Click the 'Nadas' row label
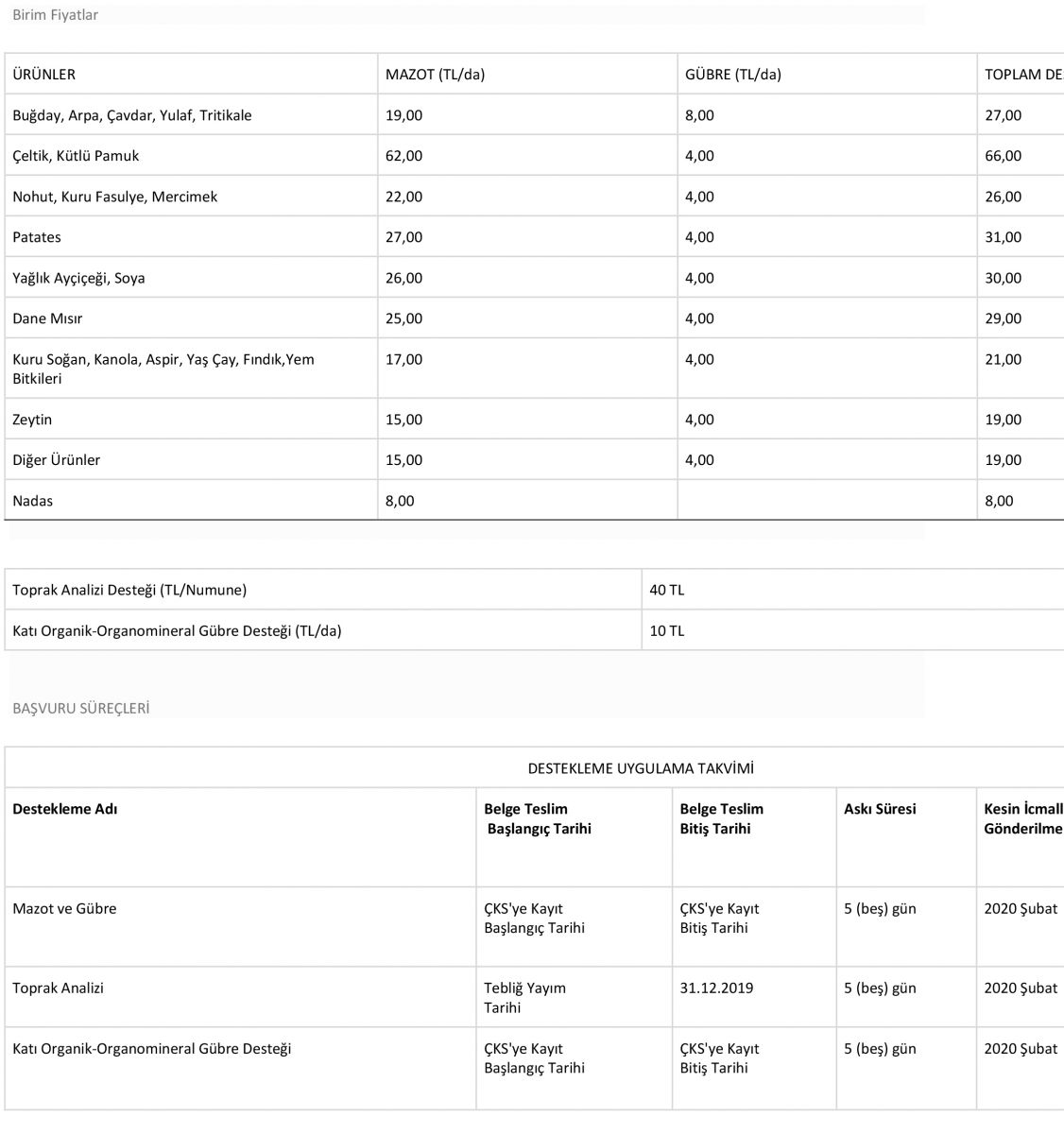 (33, 501)
